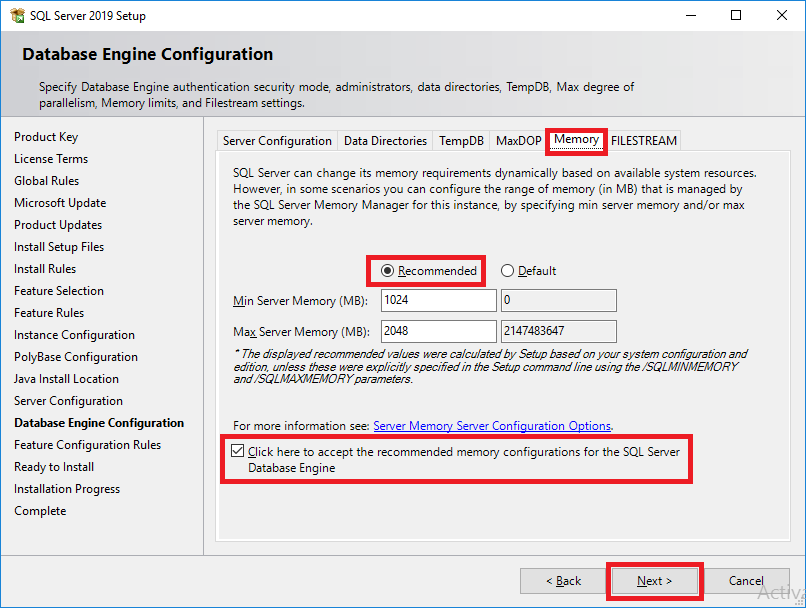This screenshot has height=608, width=806.
Task: Click the Server Configuration step in sidebar
Action: tap(68, 401)
